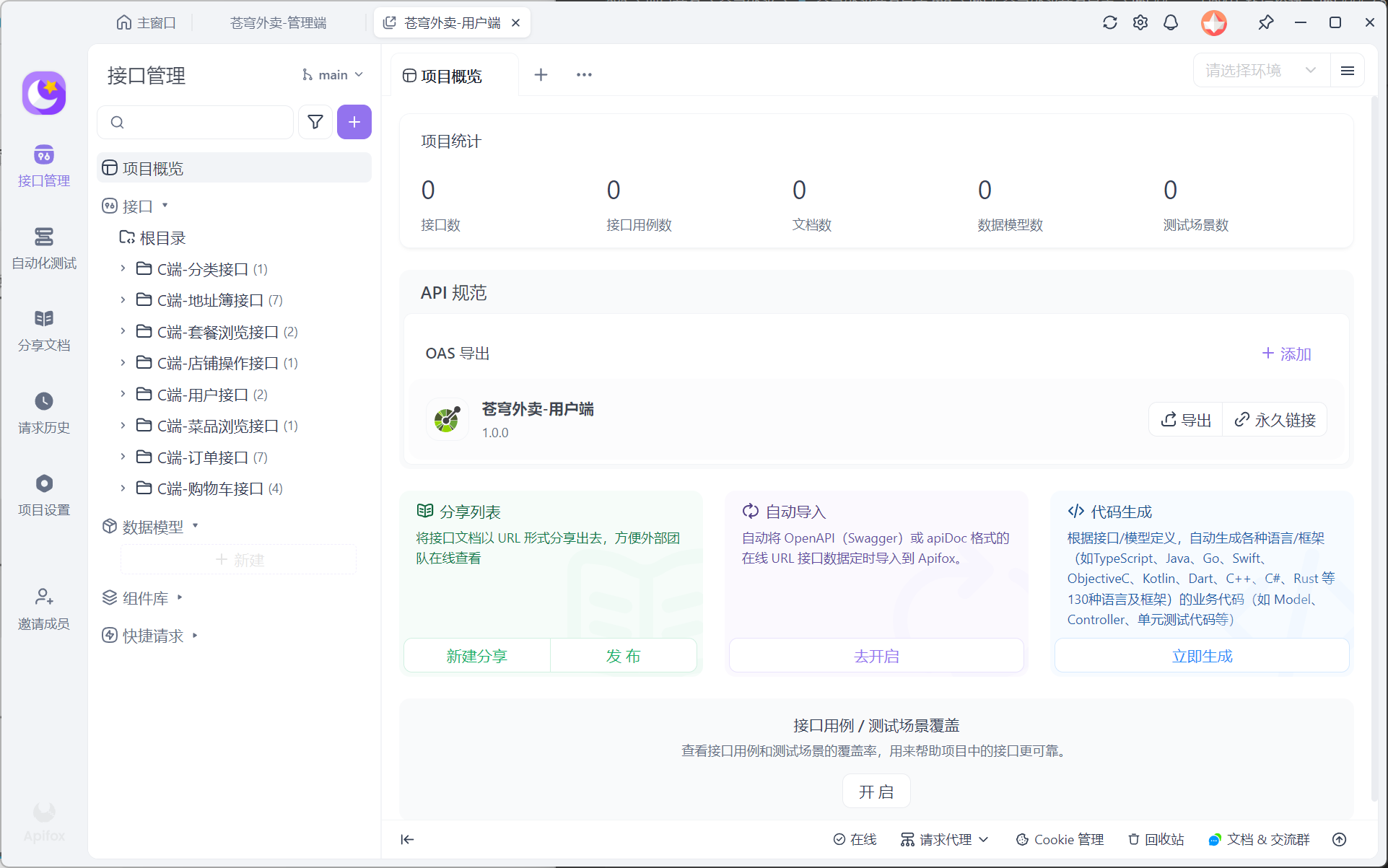Viewport: 1388px width, 868px height.
Task: Switch to 苍穹外卖-管理端 tab
Action: (278, 23)
